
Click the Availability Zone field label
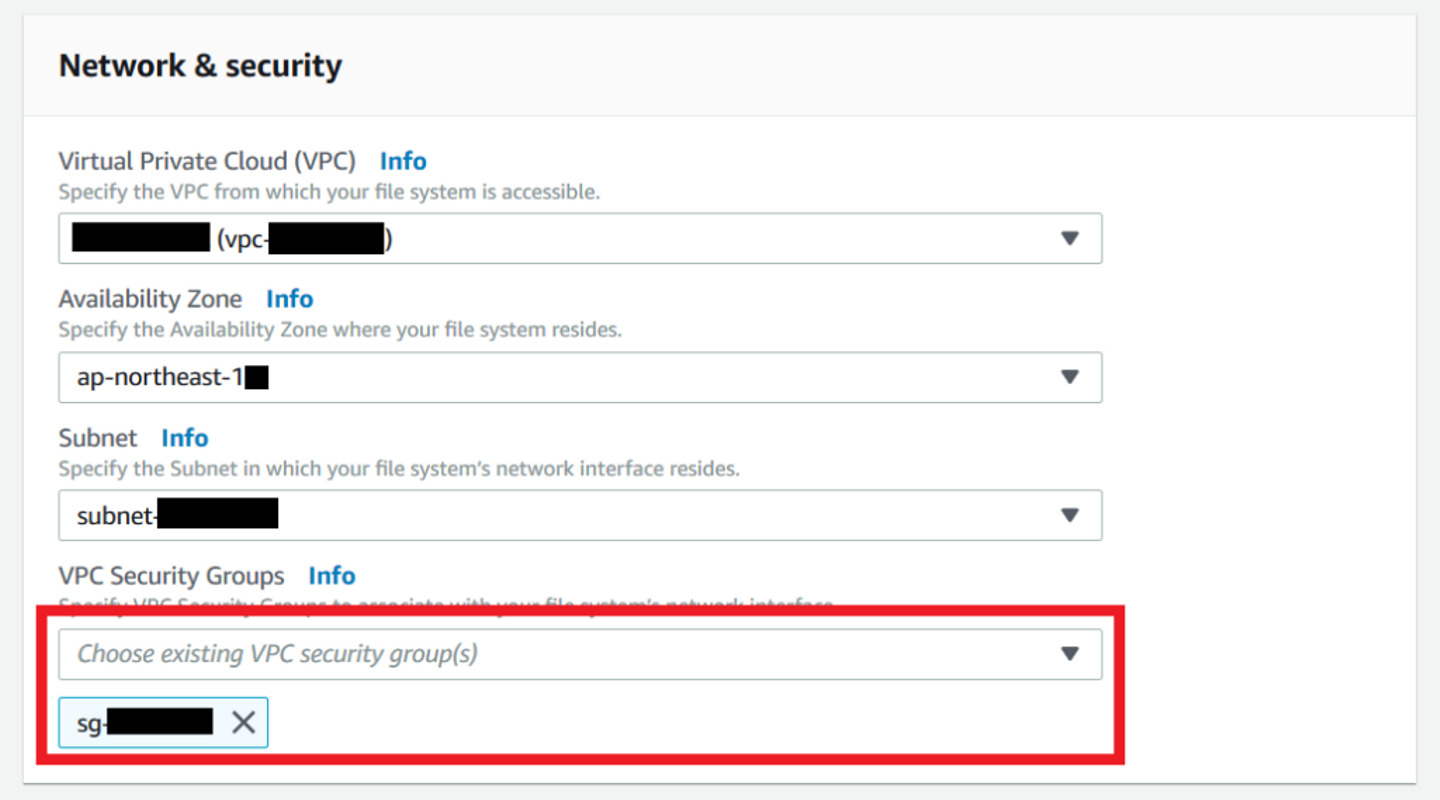tap(150, 299)
